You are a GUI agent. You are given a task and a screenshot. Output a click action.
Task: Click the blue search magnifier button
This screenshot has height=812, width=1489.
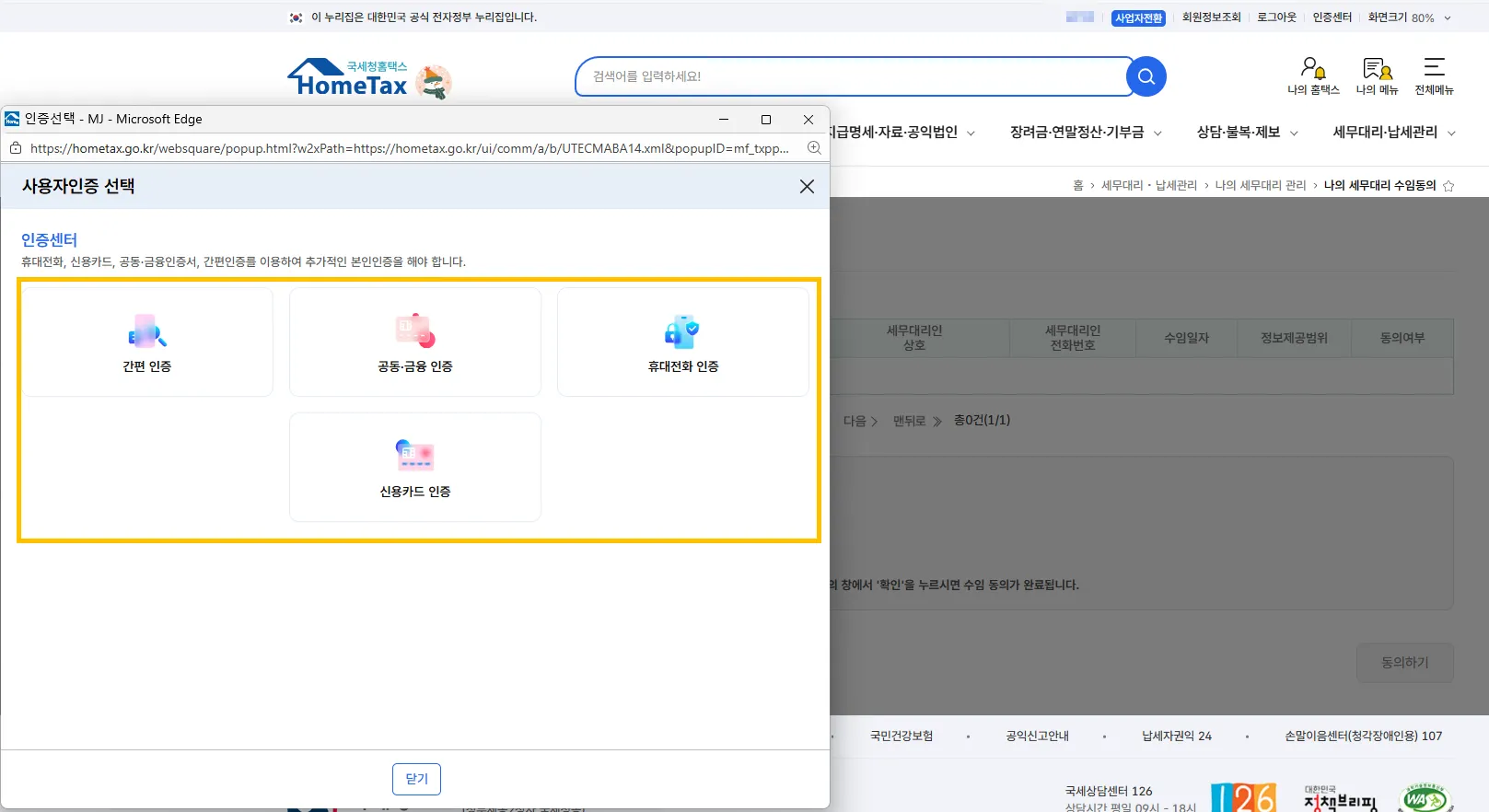pyautogui.click(x=1146, y=76)
